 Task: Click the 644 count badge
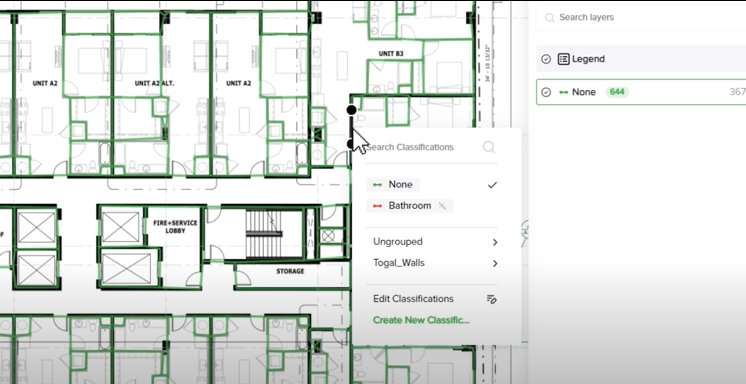pos(617,92)
